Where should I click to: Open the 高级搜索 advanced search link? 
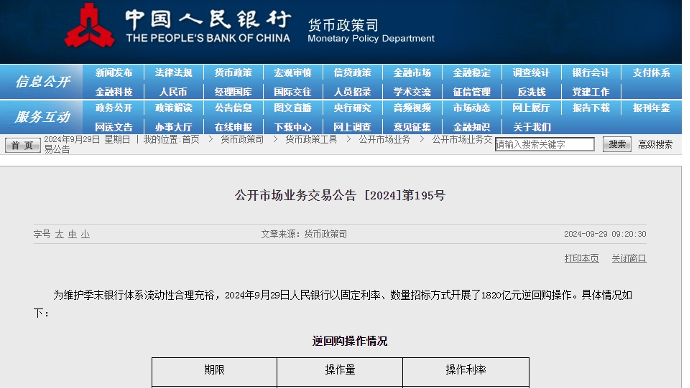coord(656,144)
